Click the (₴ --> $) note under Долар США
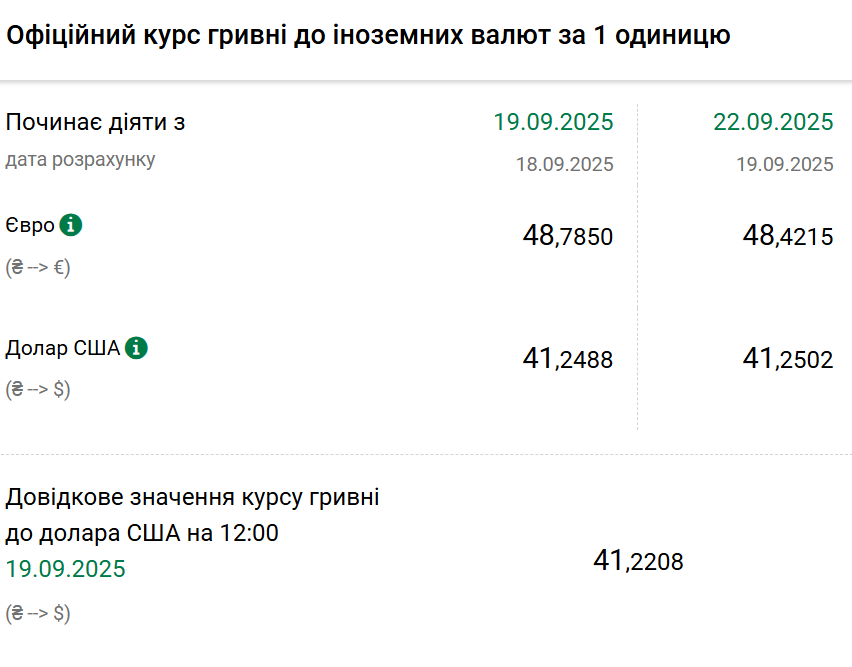This screenshot has width=852, height=667. [38, 389]
